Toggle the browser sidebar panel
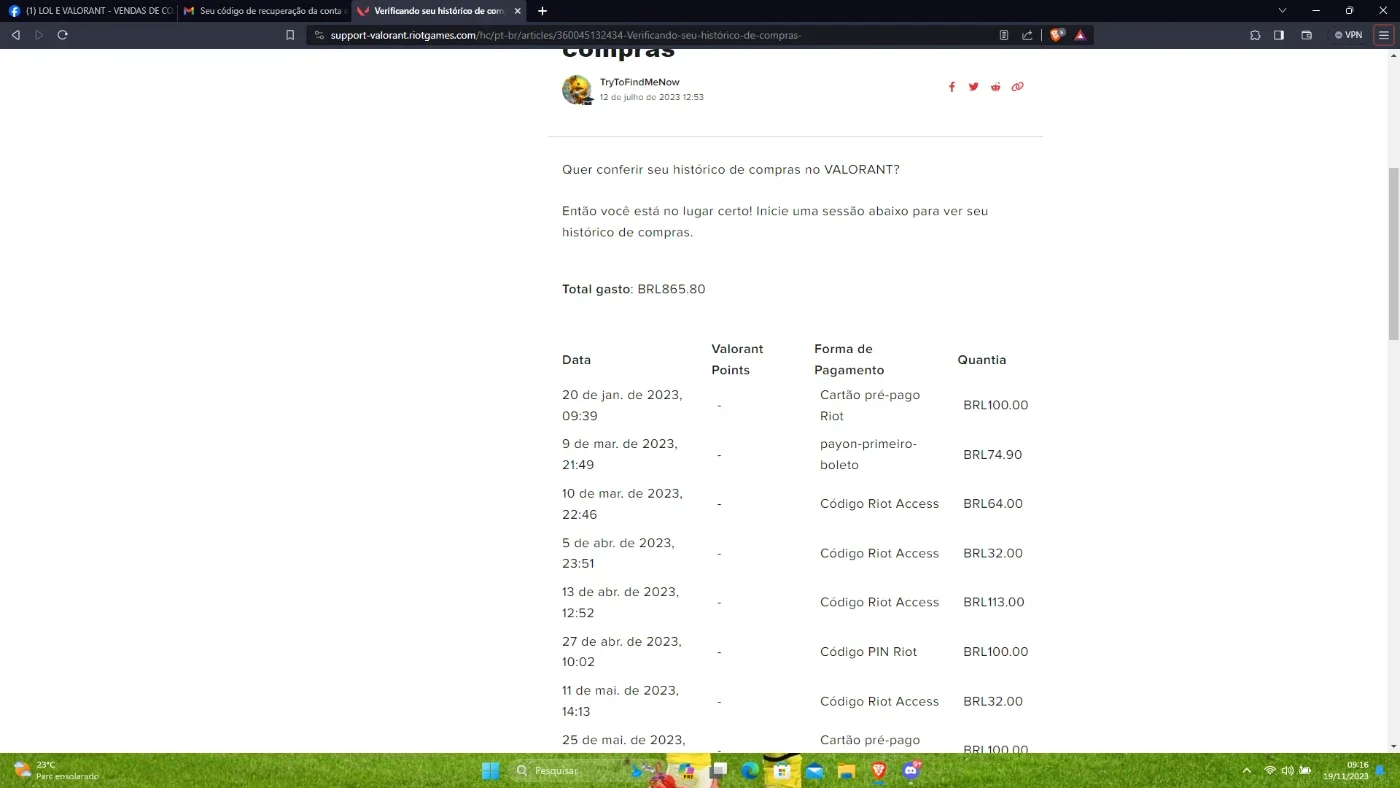The width and height of the screenshot is (1400, 788). 1279,35
